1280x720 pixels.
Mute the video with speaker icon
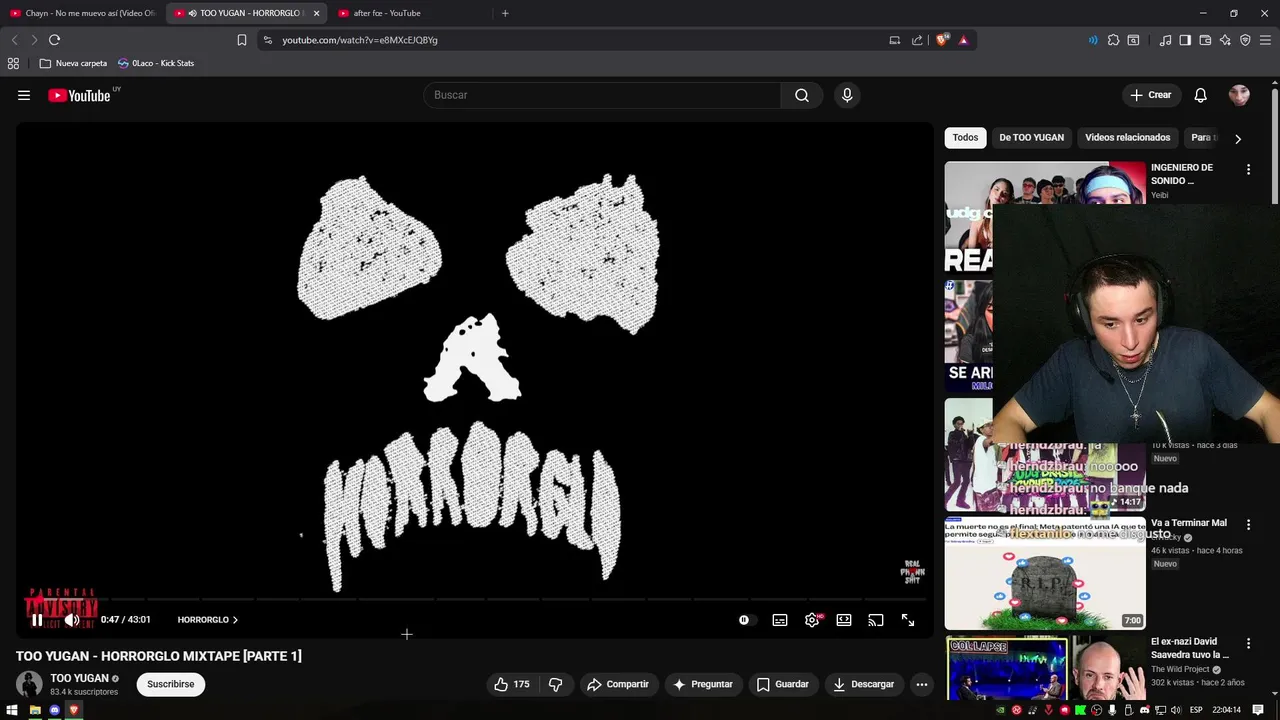72,620
